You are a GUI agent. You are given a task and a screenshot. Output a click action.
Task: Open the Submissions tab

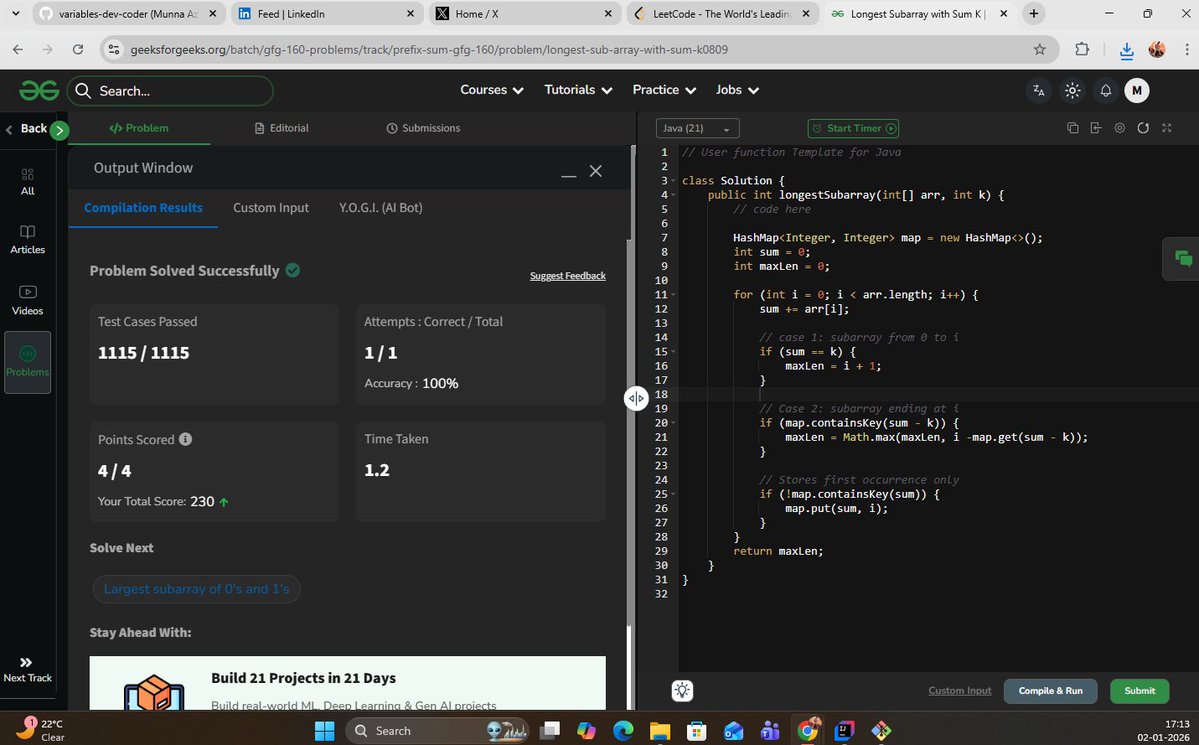[x=423, y=129]
